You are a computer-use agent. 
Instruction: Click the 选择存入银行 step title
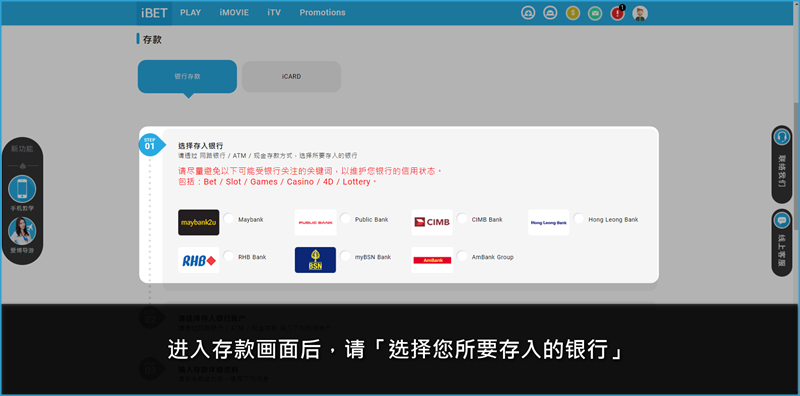pos(201,146)
